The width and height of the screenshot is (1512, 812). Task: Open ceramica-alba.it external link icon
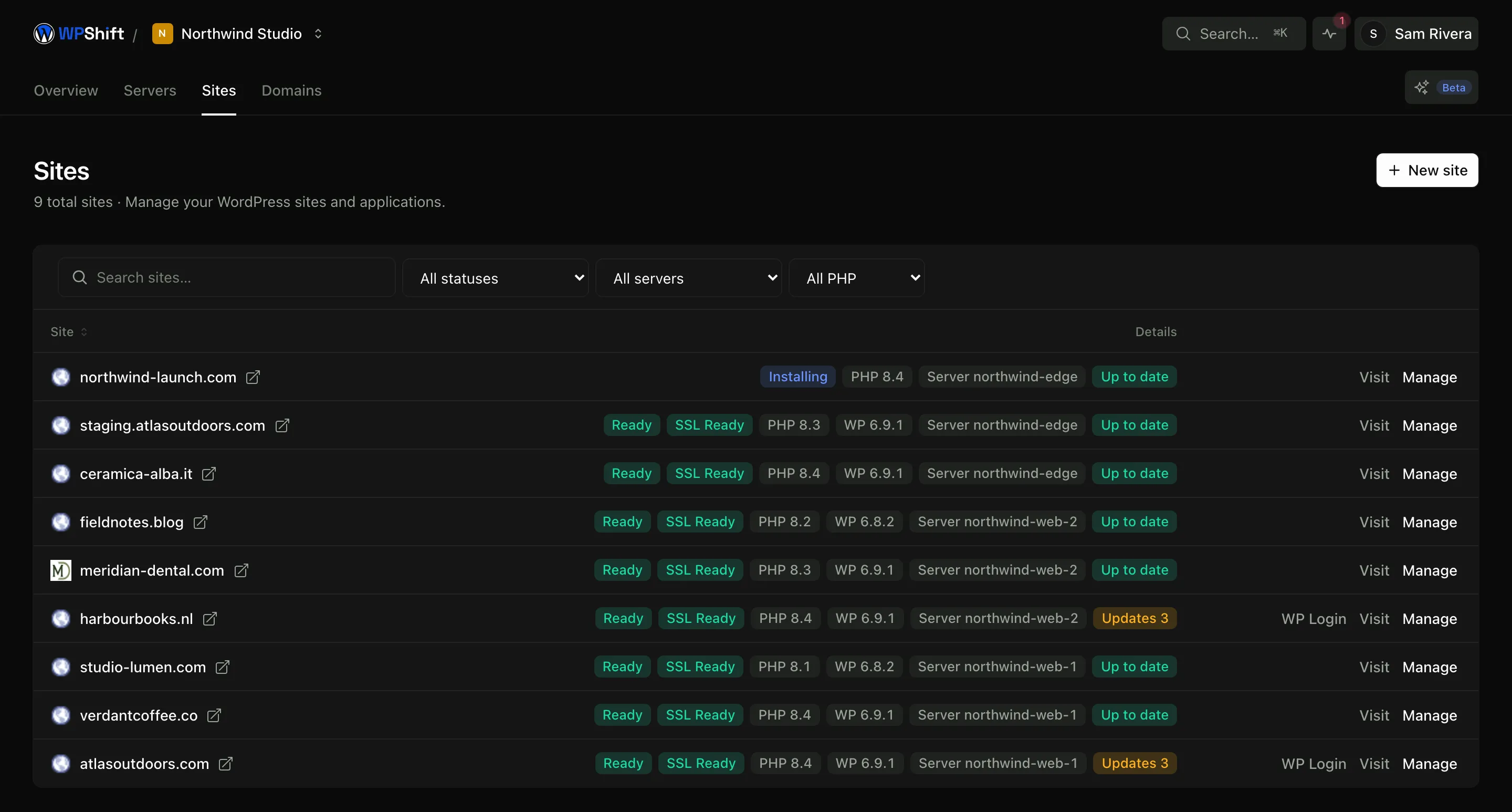coord(208,474)
